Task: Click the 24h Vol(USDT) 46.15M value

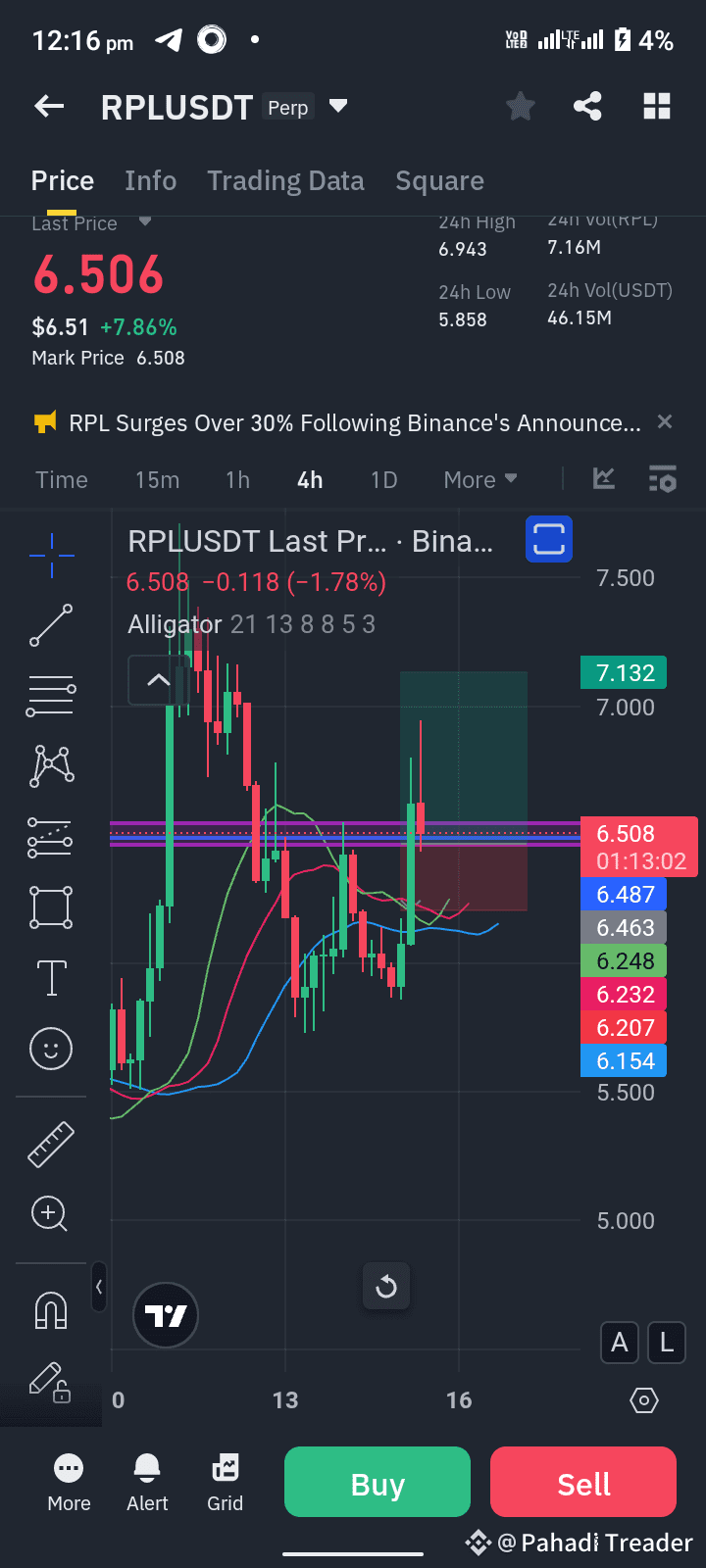Action: 580,318
